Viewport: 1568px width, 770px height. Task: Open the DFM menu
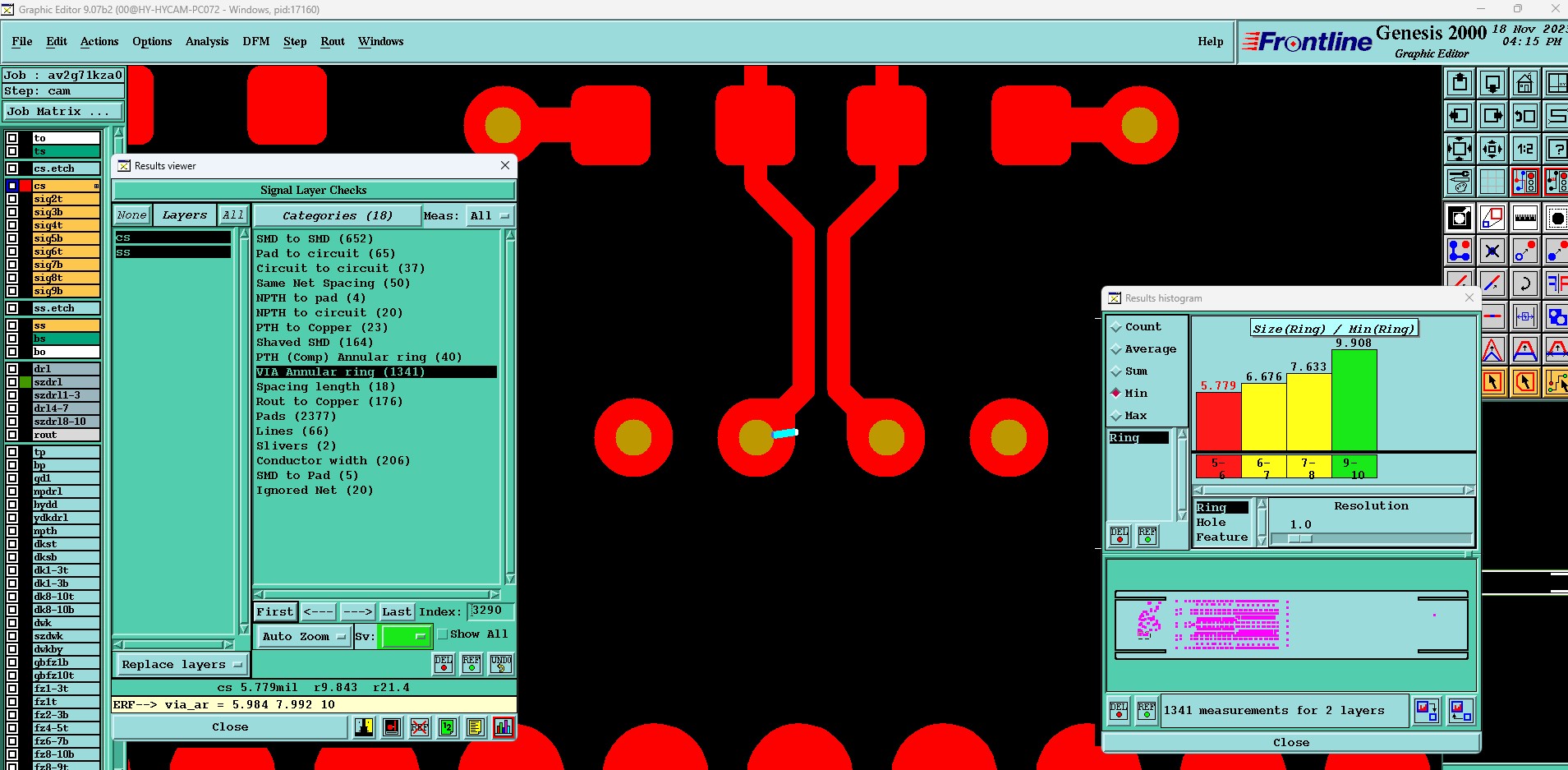256,41
